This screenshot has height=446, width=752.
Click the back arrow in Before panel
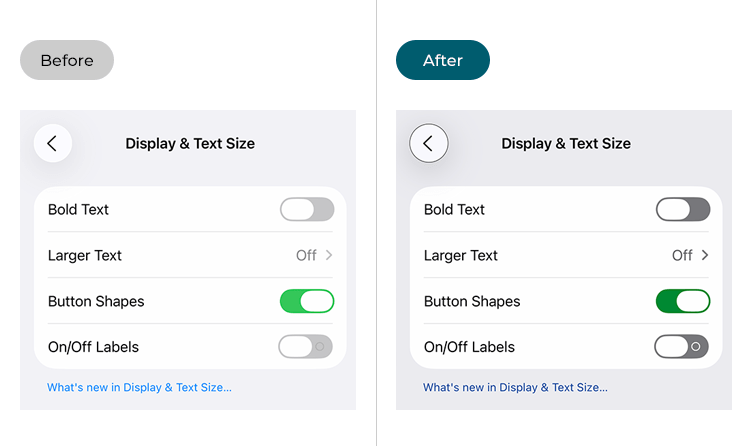52,144
